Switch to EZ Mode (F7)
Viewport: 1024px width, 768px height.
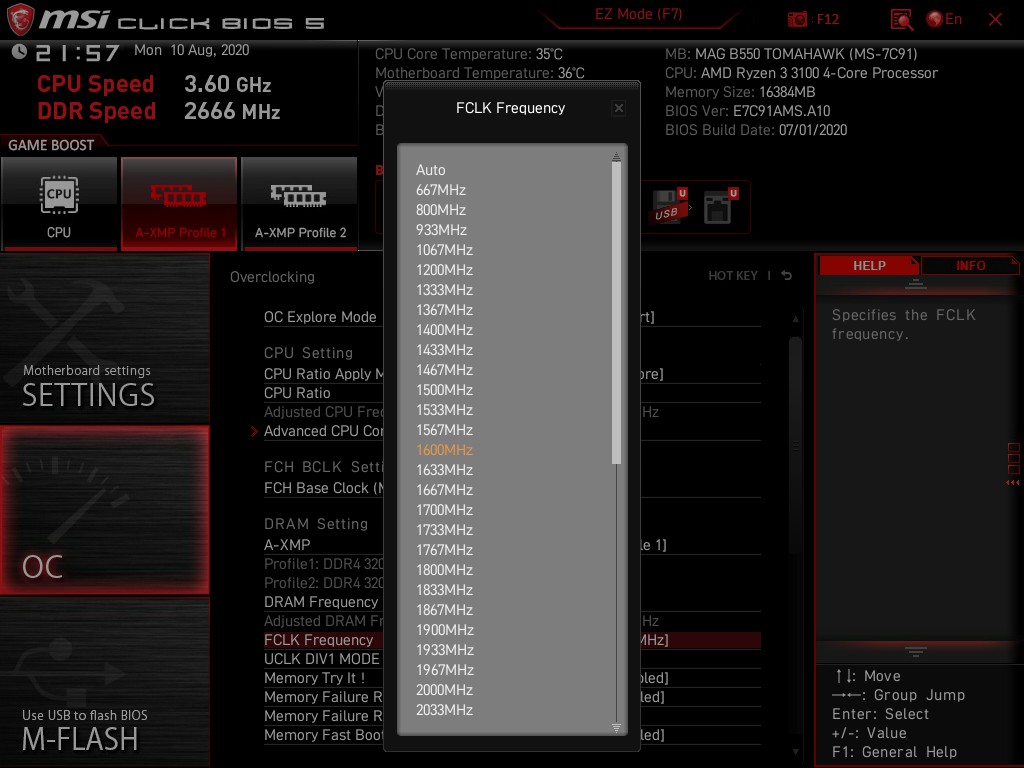click(x=638, y=14)
